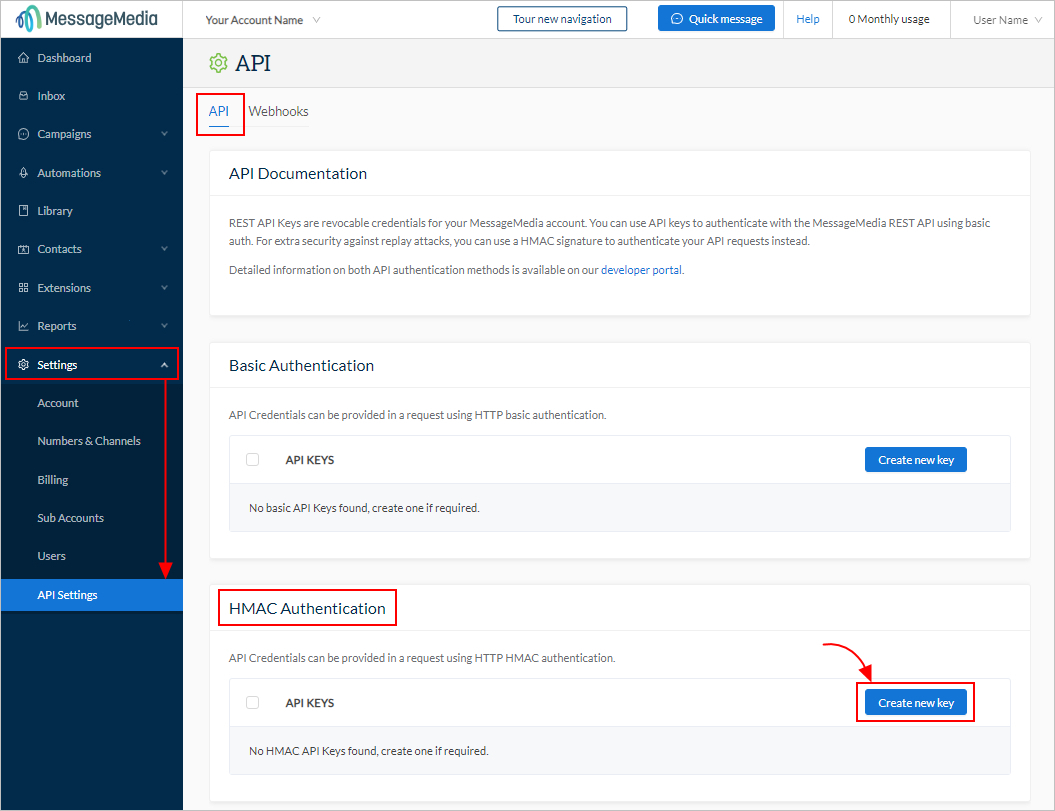This screenshot has width=1055, height=811.
Task: Click the Campaigns speech bubble icon
Action: coord(24,134)
